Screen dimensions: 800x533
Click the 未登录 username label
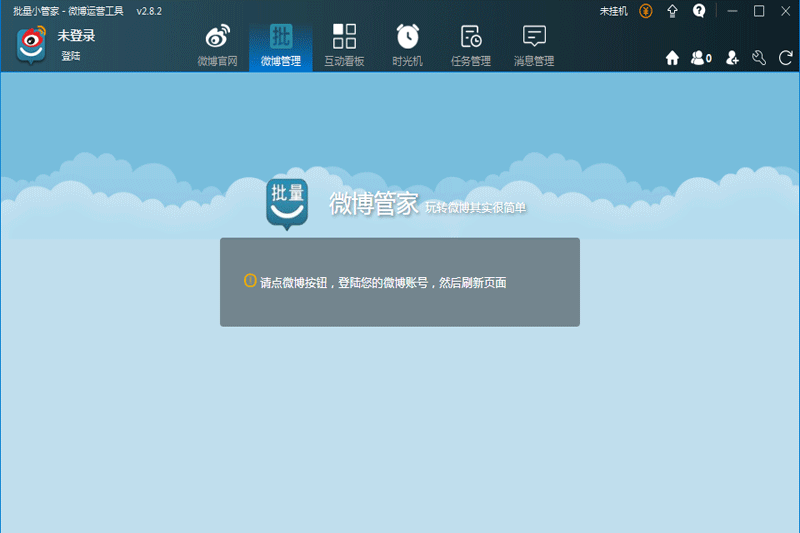(76, 36)
